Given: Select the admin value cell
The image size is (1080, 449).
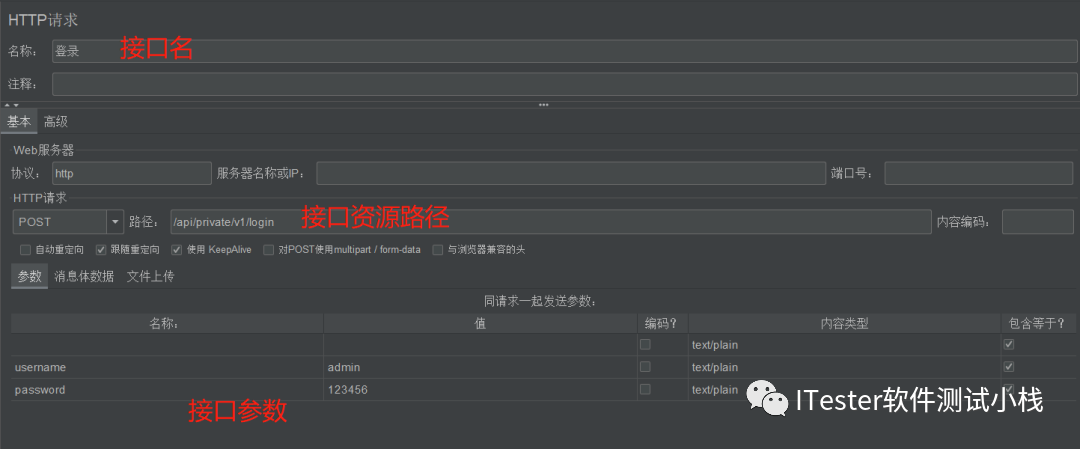Looking at the screenshot, I should [x=481, y=367].
